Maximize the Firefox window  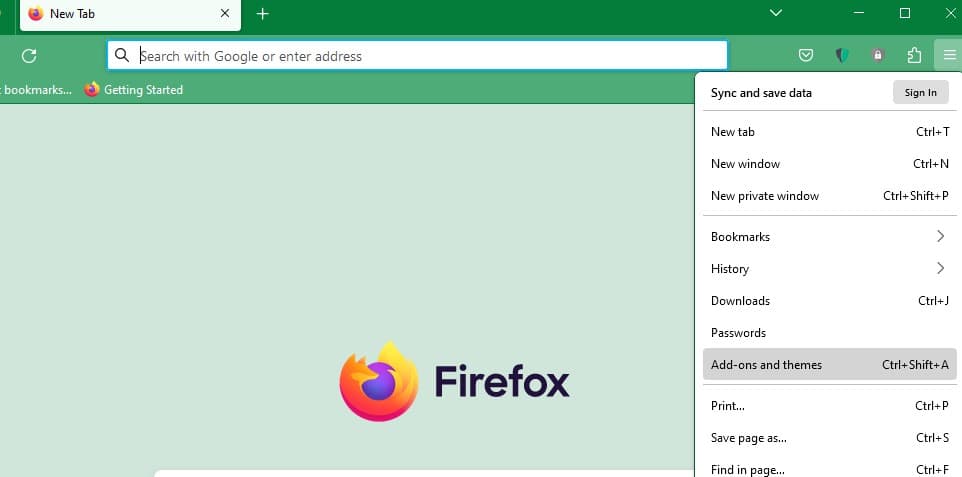click(x=905, y=13)
